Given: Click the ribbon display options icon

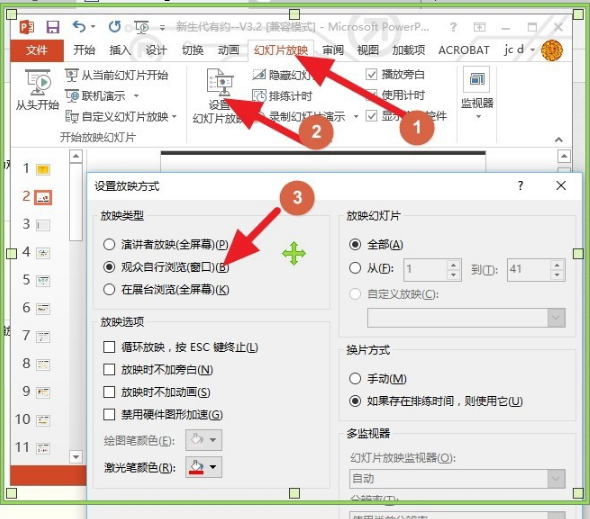Looking at the screenshot, I should coord(479,27).
